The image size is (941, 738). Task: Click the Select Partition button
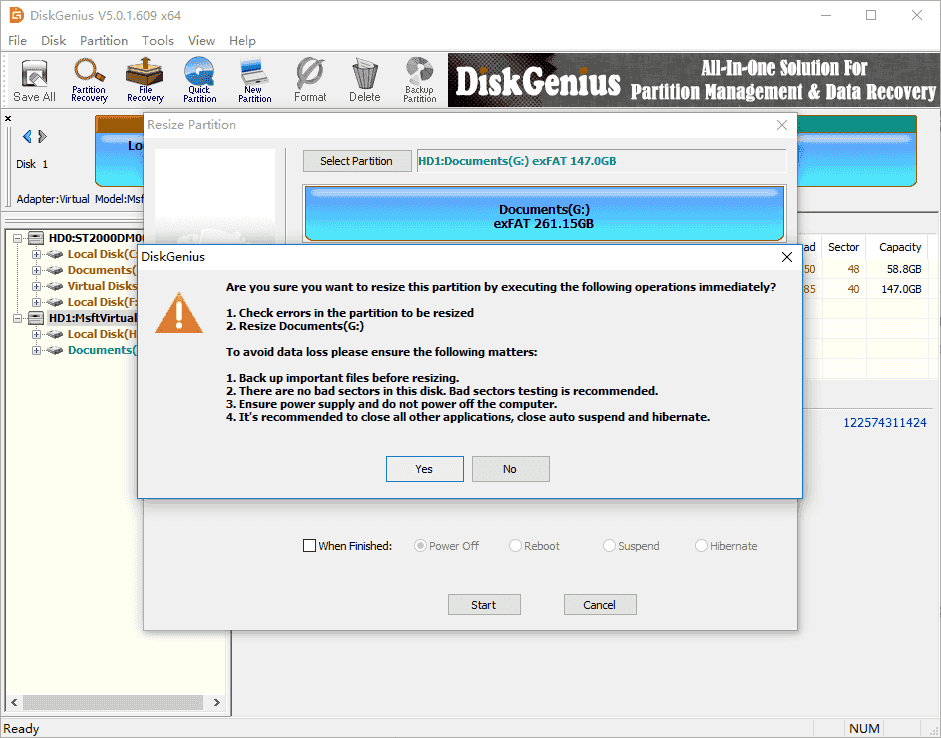pyautogui.click(x=356, y=161)
